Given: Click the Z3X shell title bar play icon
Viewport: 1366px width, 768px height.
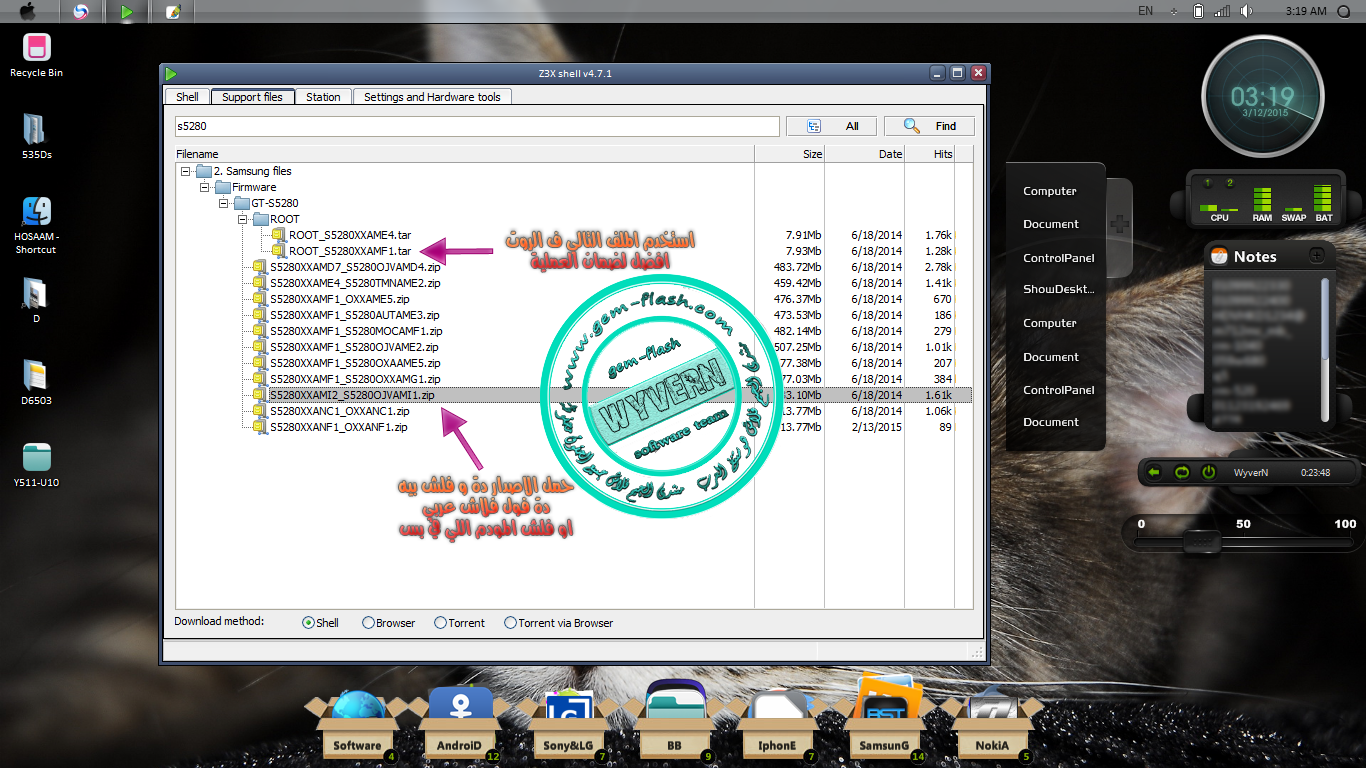Looking at the screenshot, I should [171, 73].
